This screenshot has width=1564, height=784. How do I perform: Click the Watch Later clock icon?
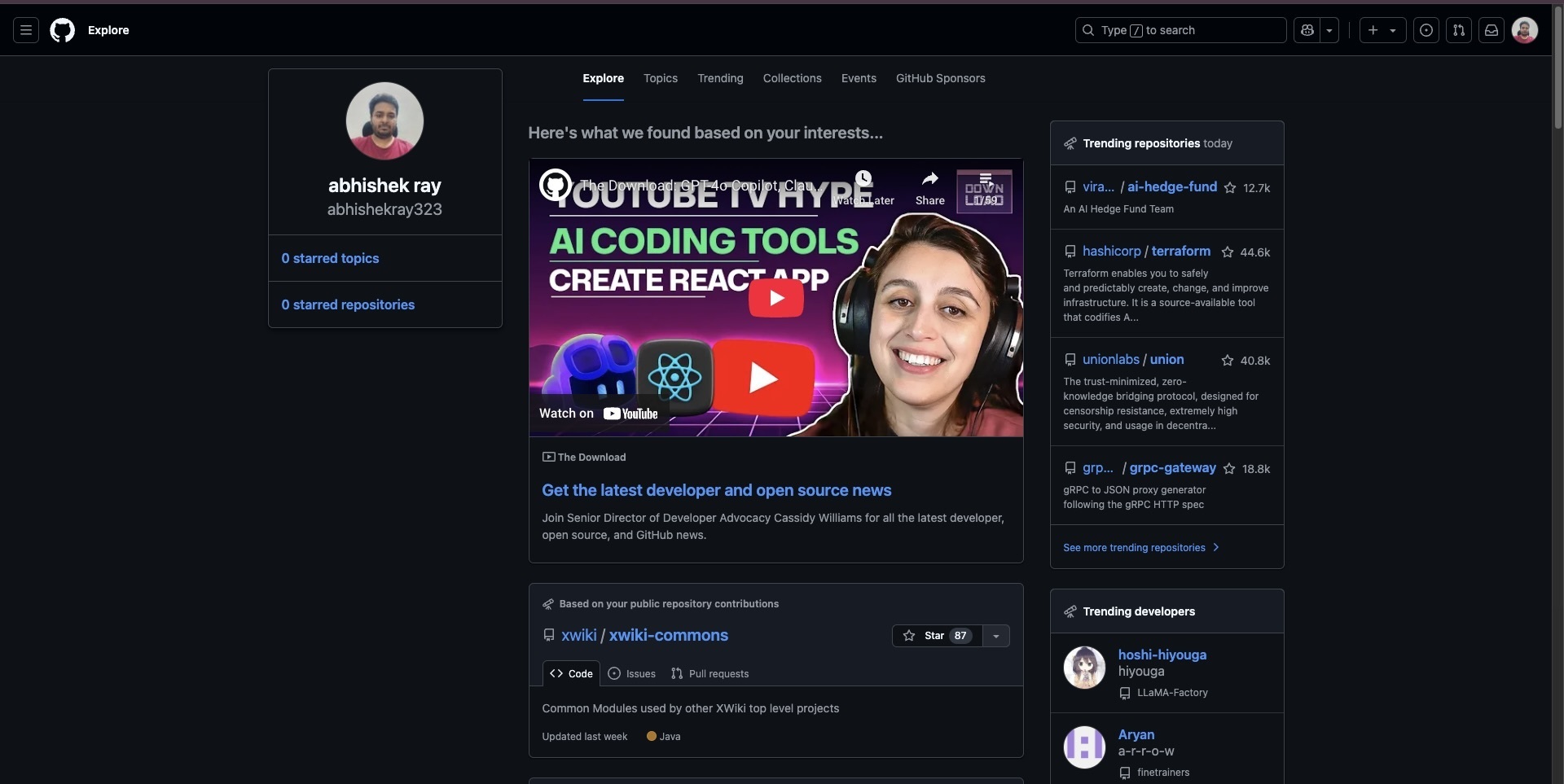pos(863,179)
